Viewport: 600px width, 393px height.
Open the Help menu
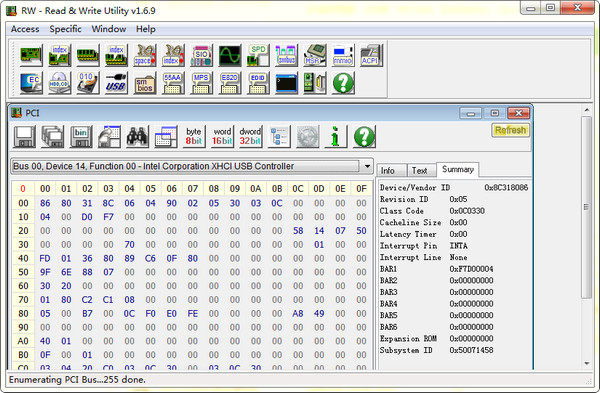146,29
